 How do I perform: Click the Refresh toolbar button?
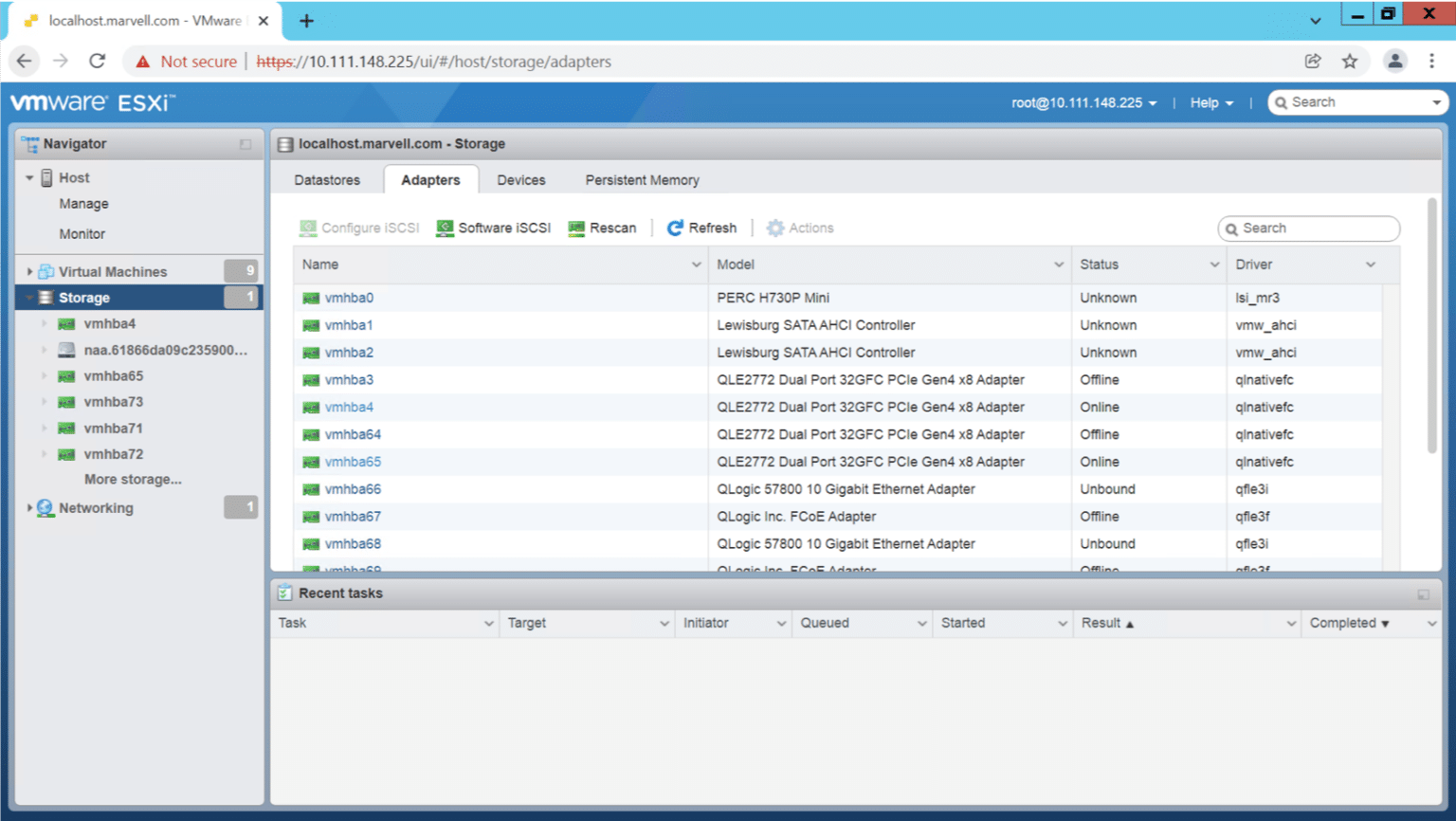click(701, 228)
